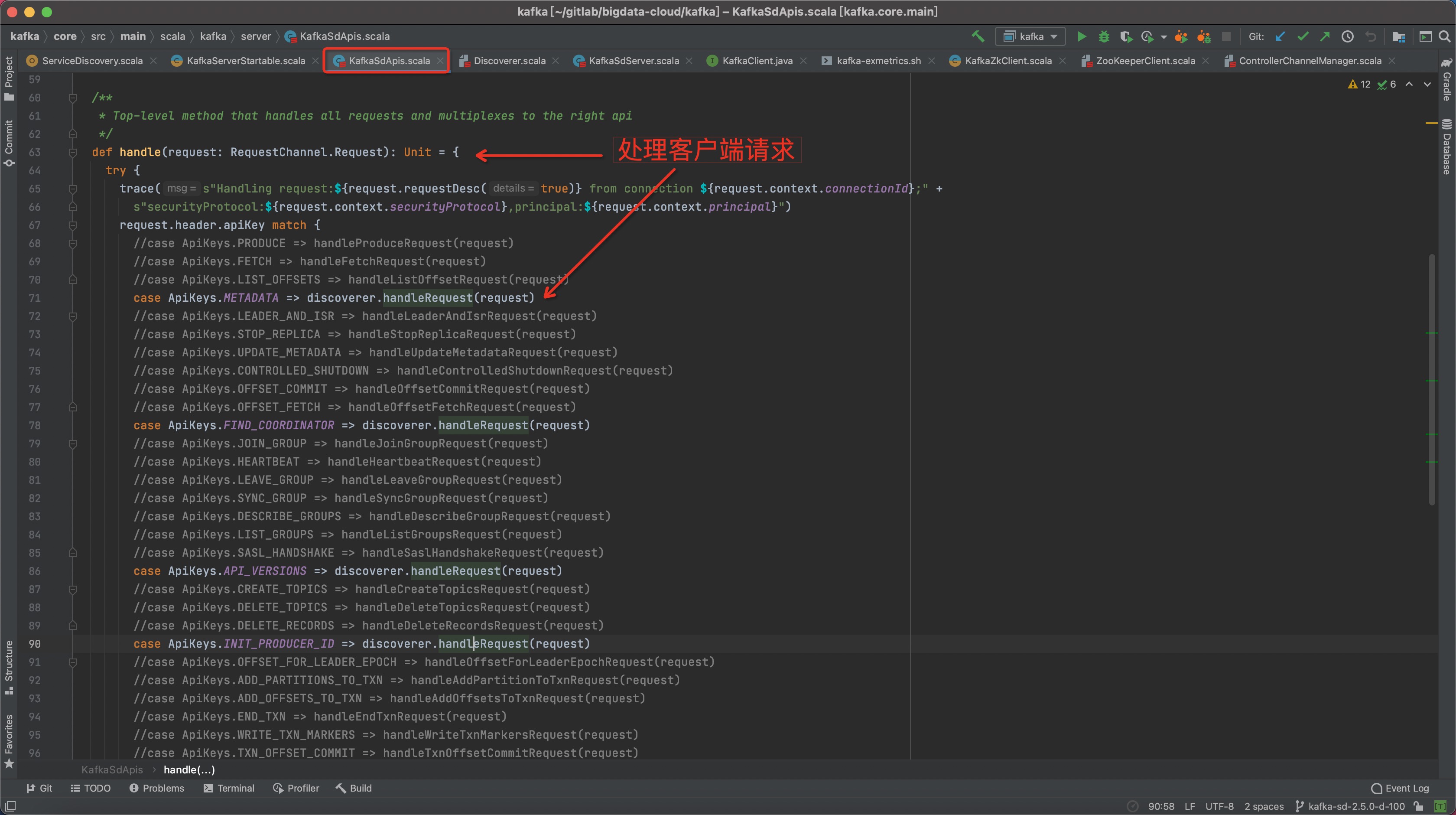The image size is (1456, 815).
Task: Toggle the Structure tool window
Action: click(x=9, y=667)
